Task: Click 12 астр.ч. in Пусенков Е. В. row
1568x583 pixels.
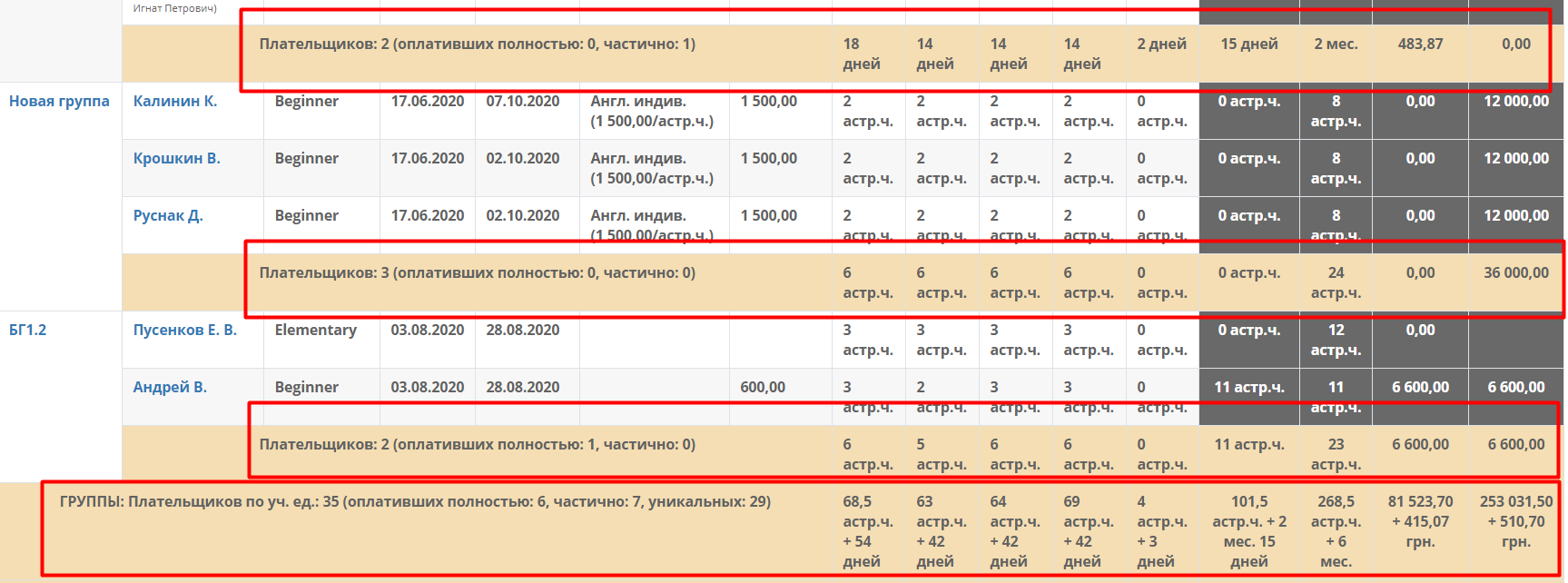Action: click(1336, 340)
